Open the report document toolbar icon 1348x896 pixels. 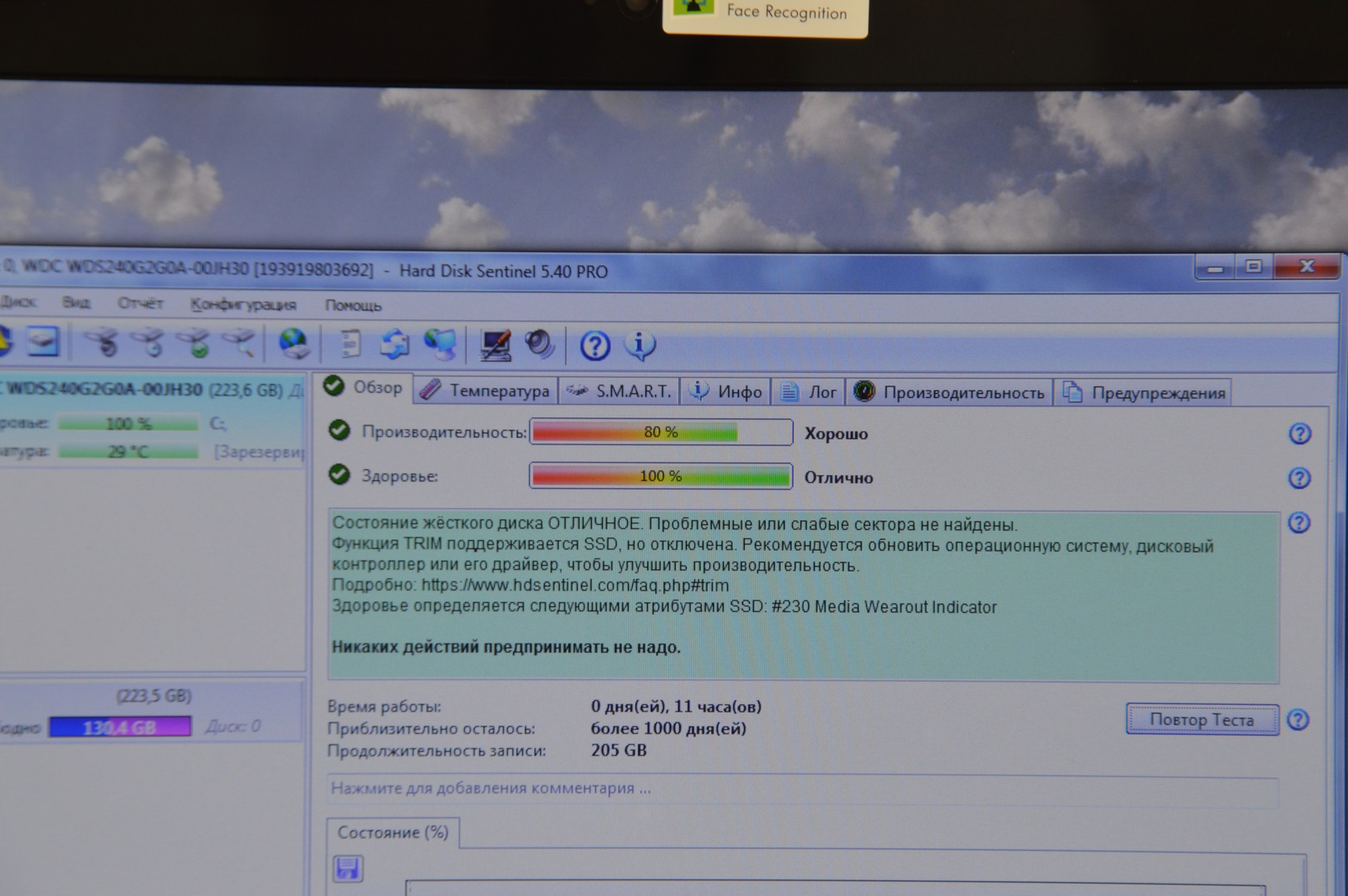click(351, 343)
